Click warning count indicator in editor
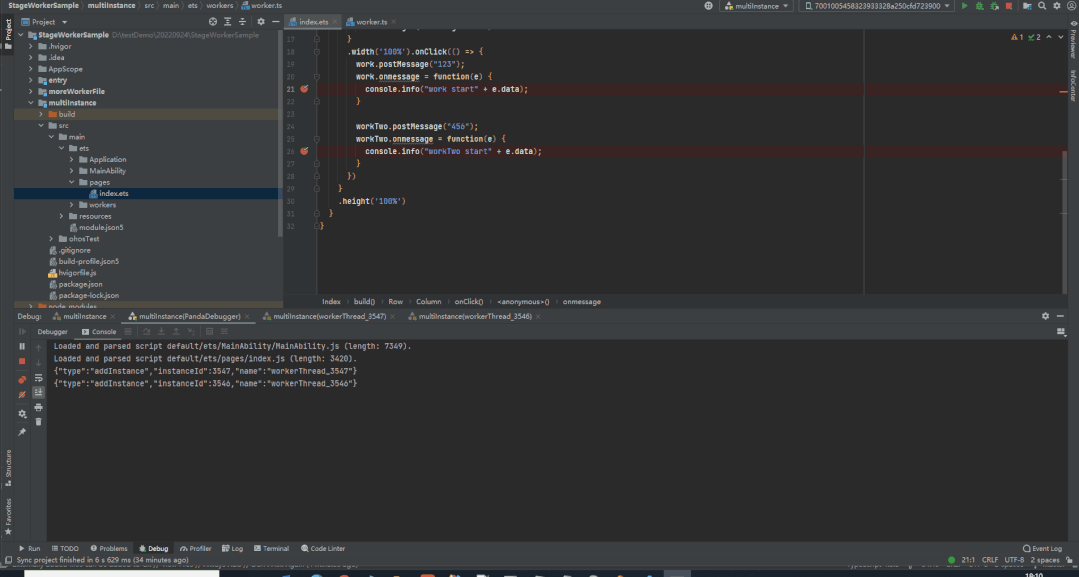 (x=1017, y=37)
